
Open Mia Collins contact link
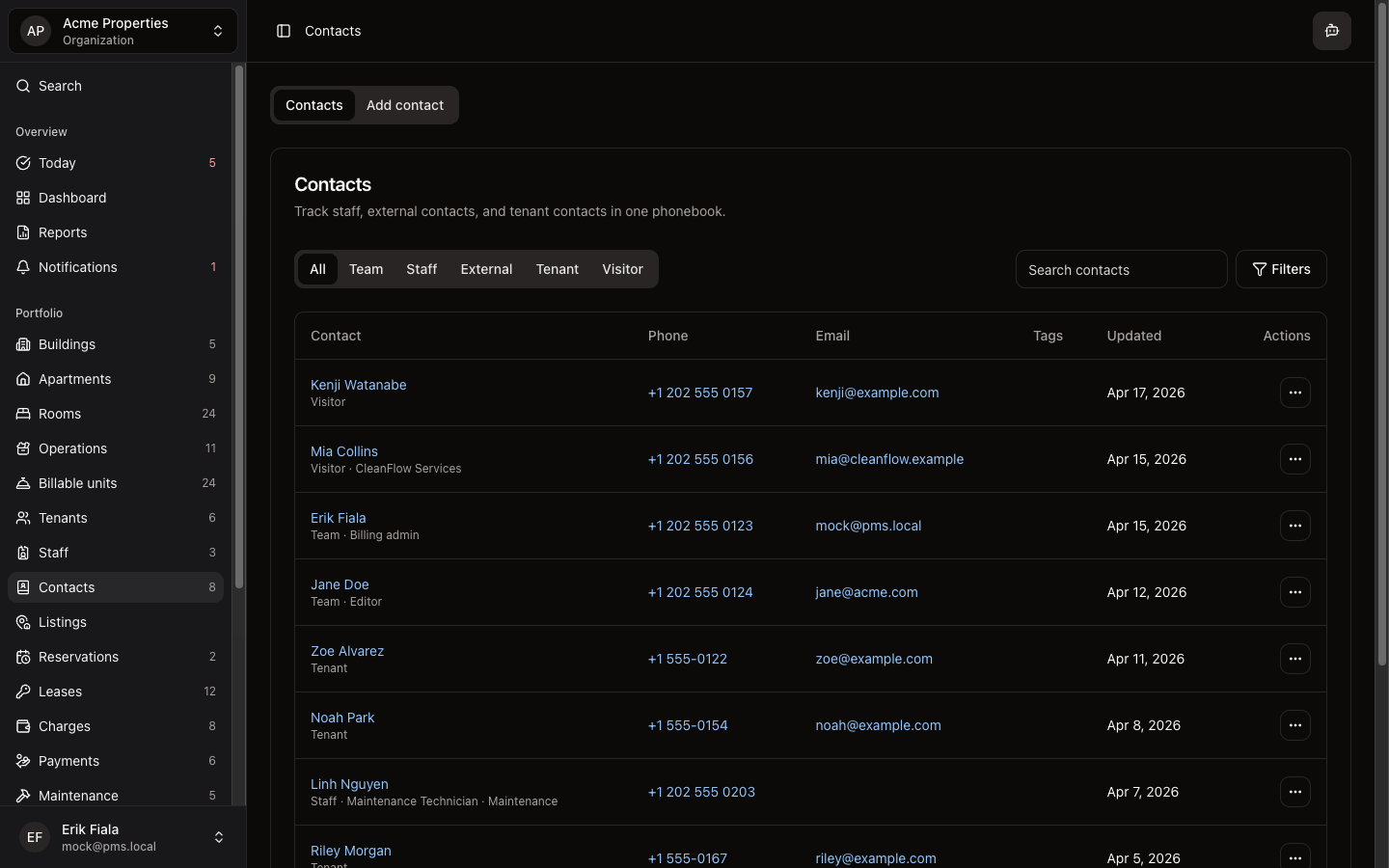point(344,451)
